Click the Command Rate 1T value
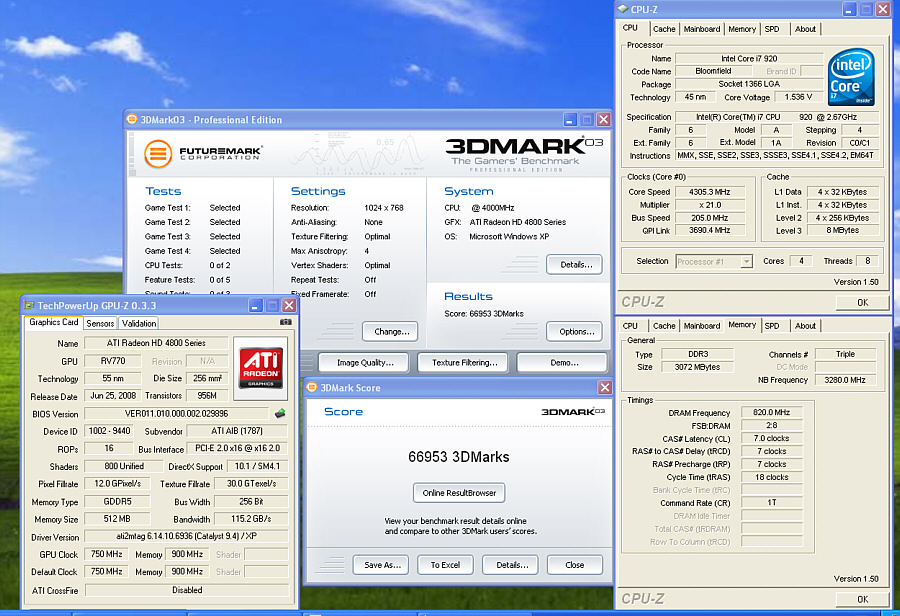 (x=771, y=503)
